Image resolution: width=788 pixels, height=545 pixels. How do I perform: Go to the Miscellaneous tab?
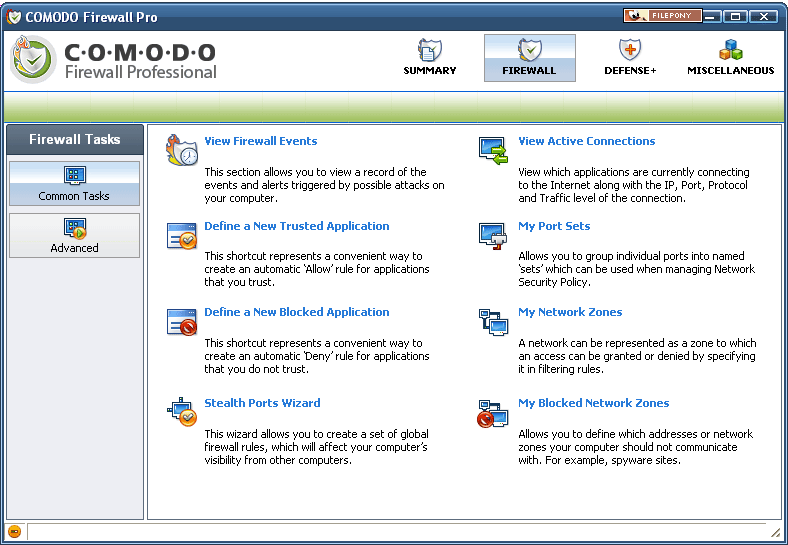click(x=730, y=58)
